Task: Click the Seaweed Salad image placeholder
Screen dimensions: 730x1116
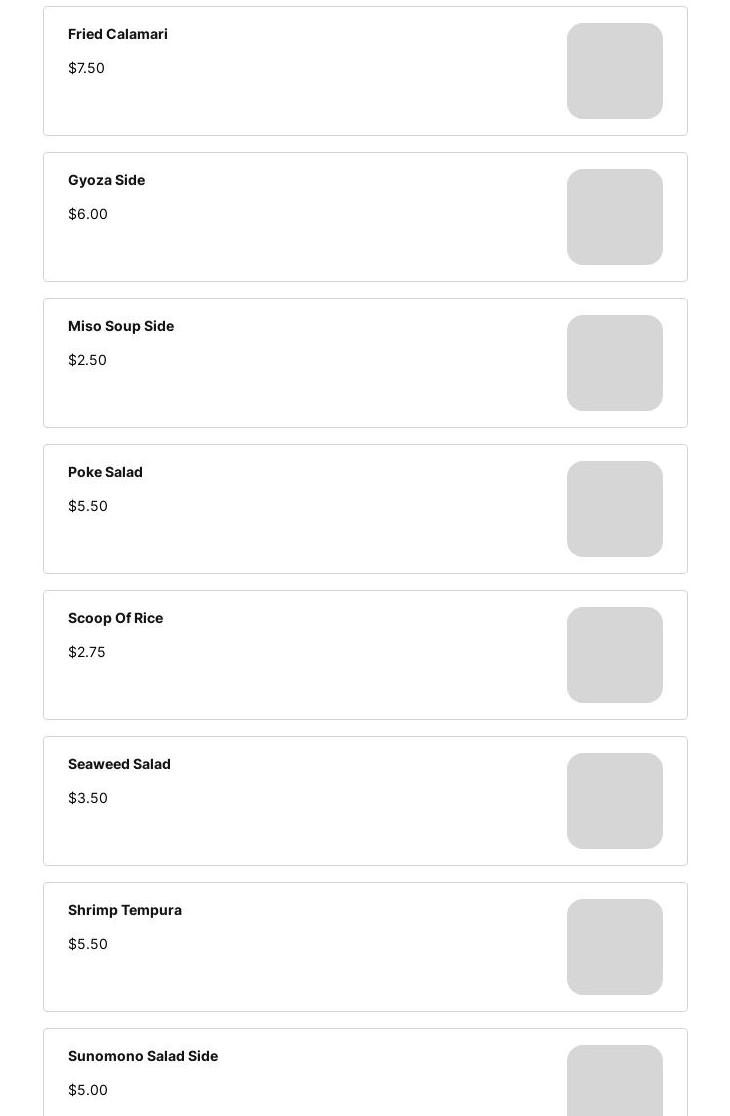Action: (614, 801)
